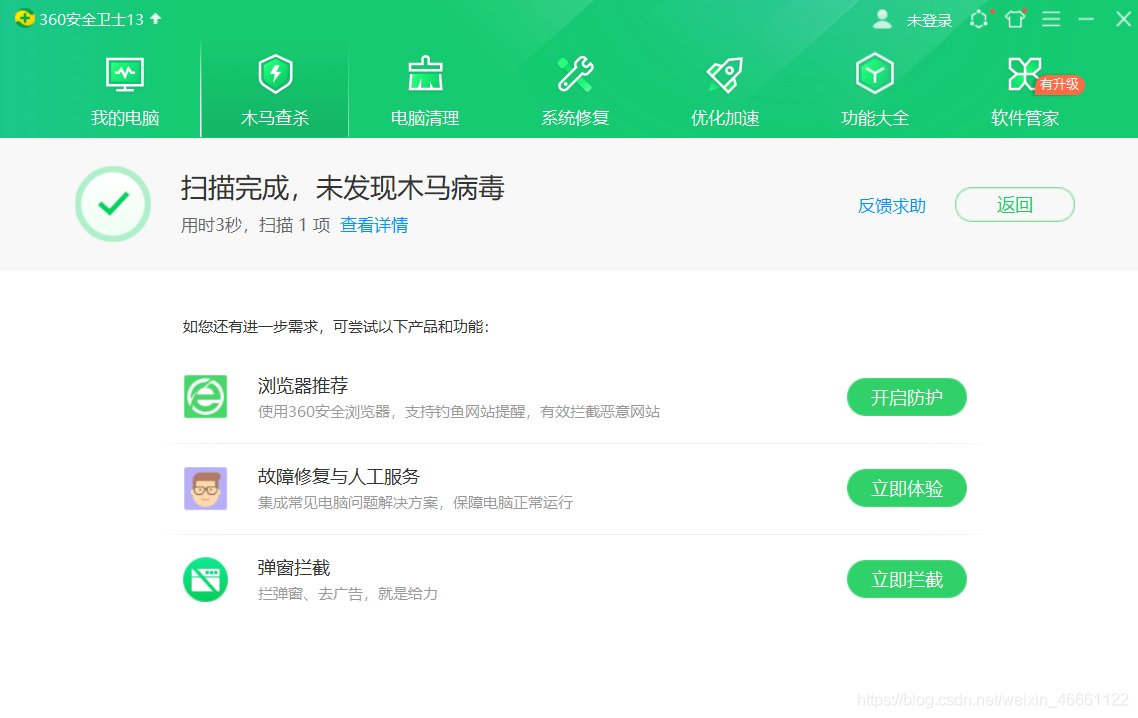
Task: Click the 弹窗拦截 title
Action: point(294,568)
